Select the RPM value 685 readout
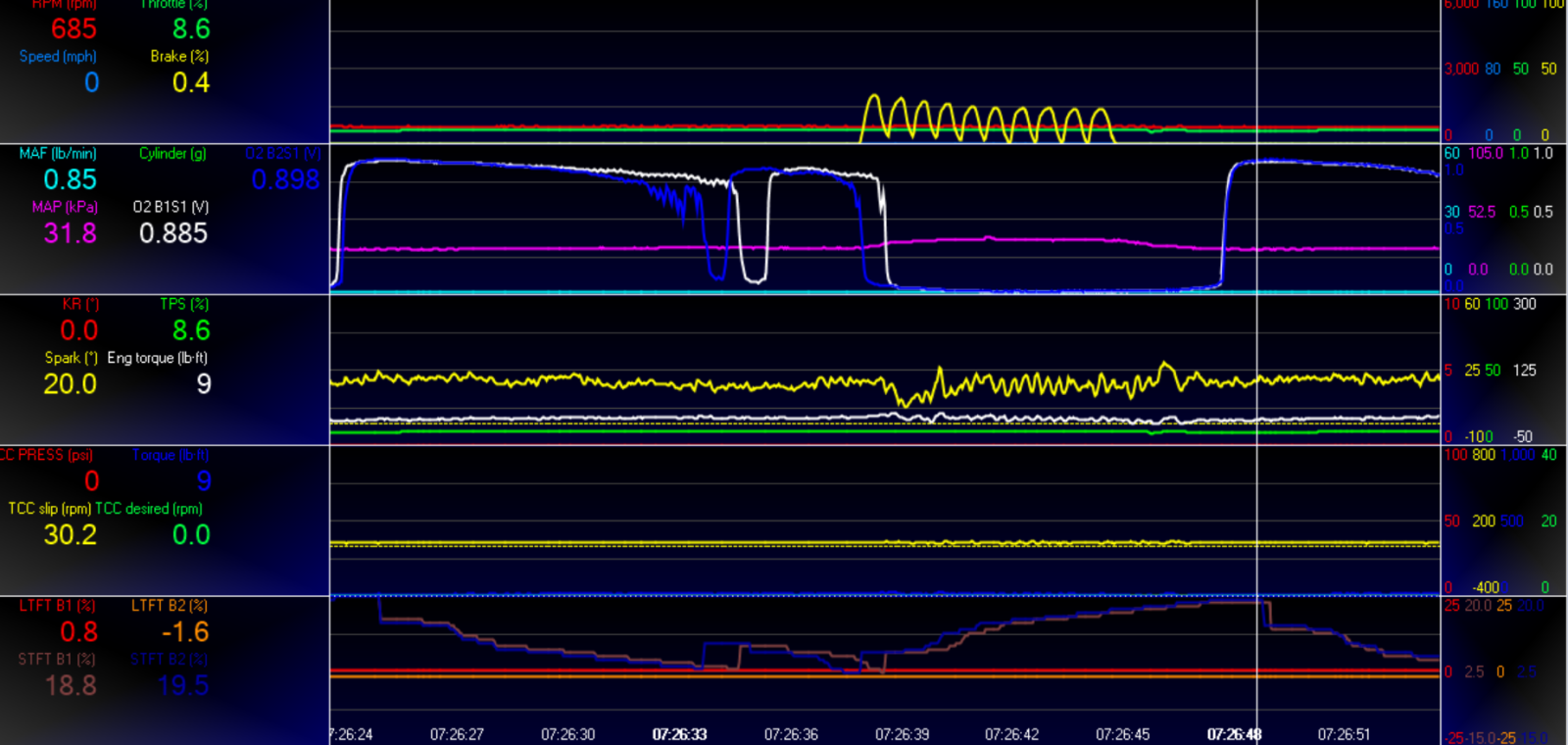The image size is (1568, 745). click(73, 29)
